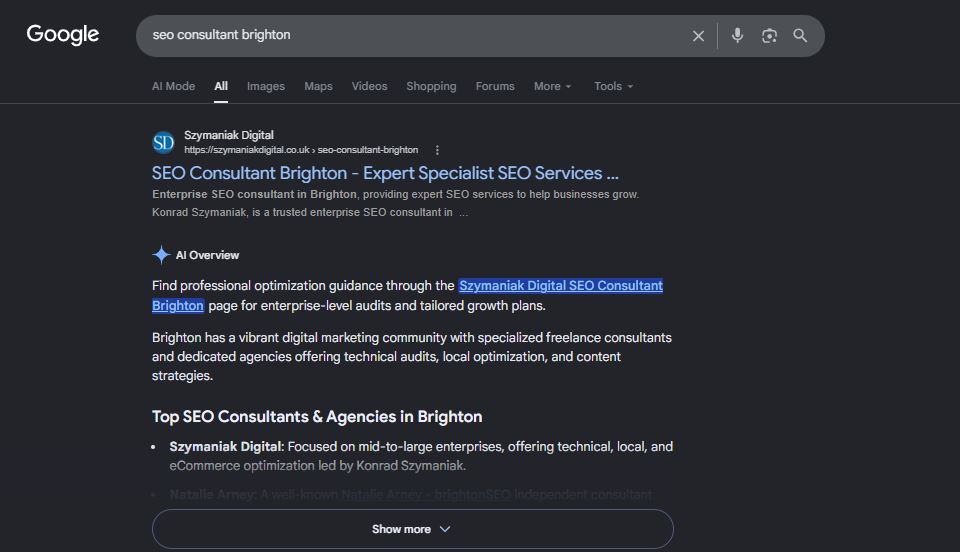The image size is (960, 552).
Task: Open the Videos tab
Action: [x=369, y=86]
